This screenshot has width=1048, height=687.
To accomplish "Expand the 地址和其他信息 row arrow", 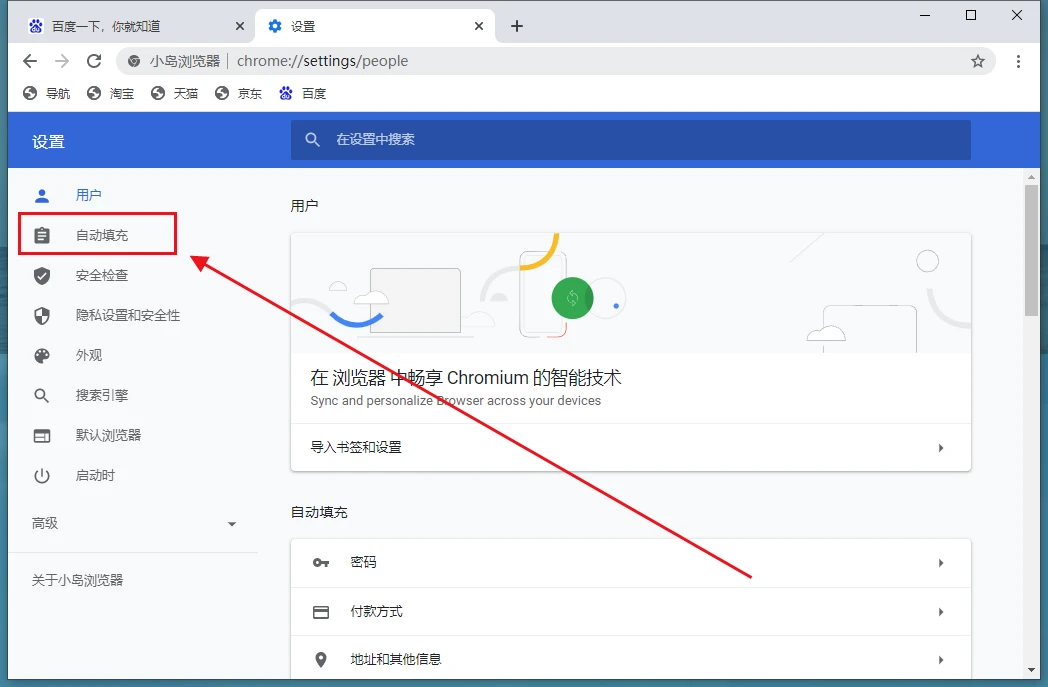I will pyautogui.click(x=940, y=660).
